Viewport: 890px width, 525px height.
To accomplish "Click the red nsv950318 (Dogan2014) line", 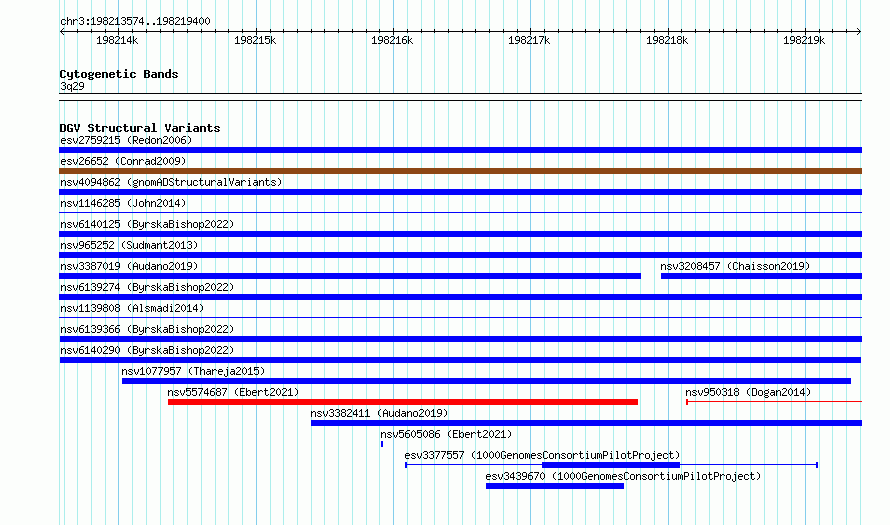I will pyautogui.click(x=774, y=402).
